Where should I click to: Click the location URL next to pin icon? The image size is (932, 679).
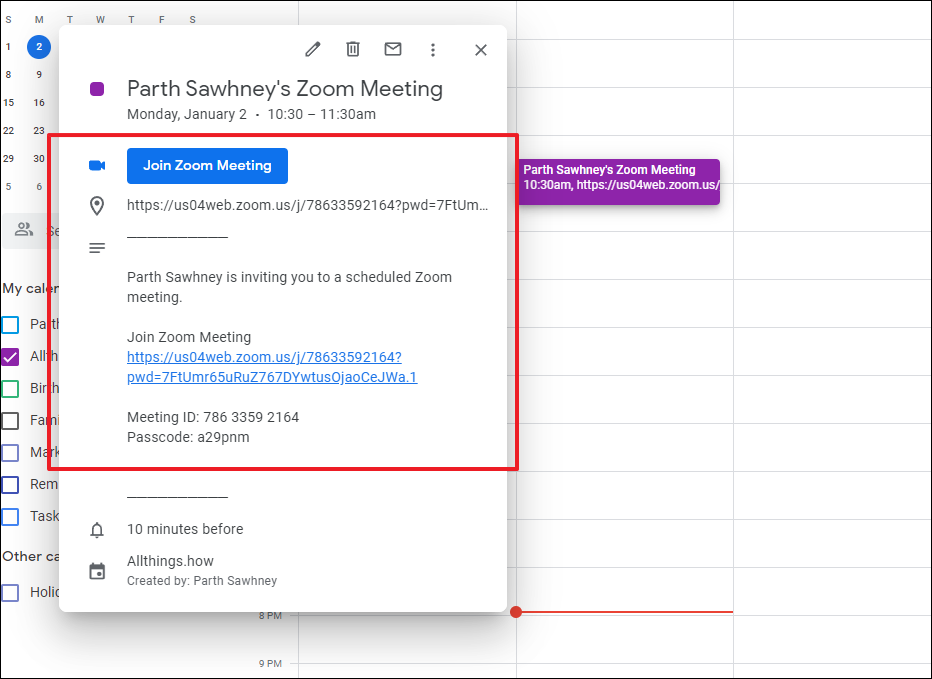307,206
